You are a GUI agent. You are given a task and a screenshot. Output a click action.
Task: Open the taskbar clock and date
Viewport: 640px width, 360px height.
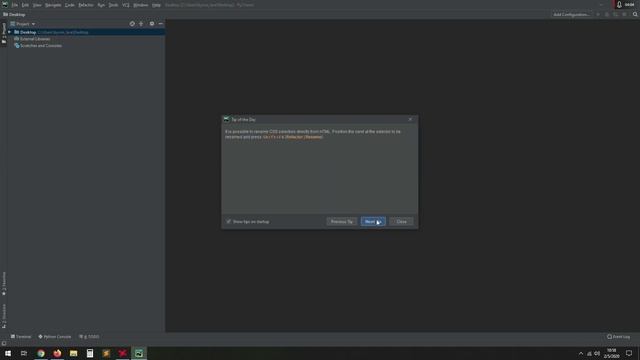pyautogui.click(x=611, y=353)
